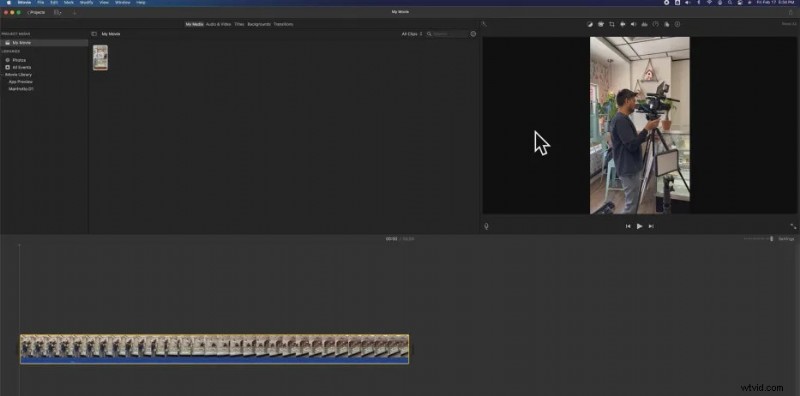
Task: Click the import media down-arrow icon
Action: 74,12
